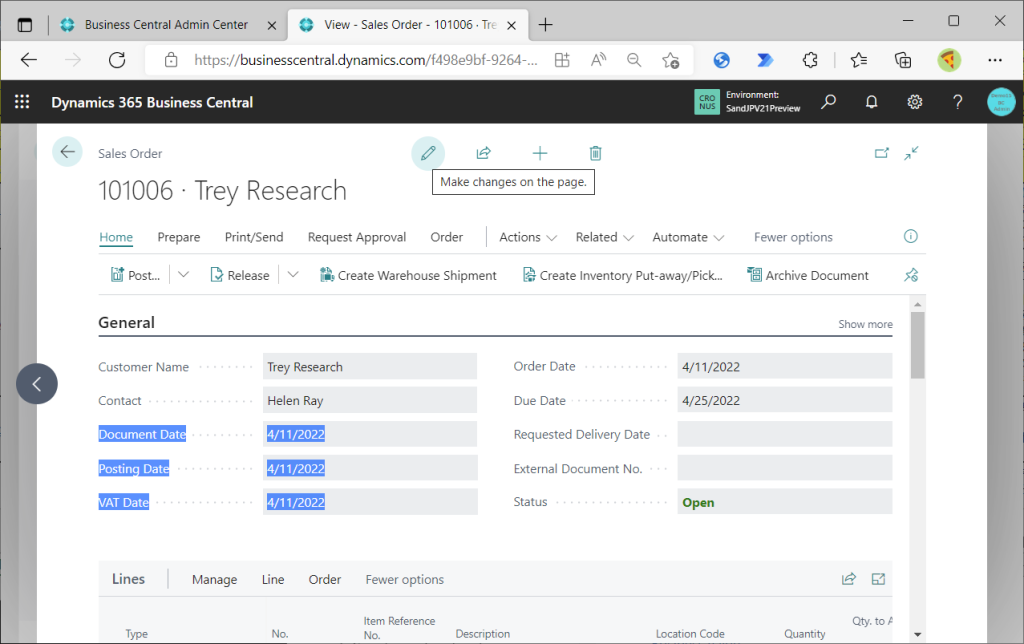Expand the Post split-button dropdown arrow
The width and height of the screenshot is (1024, 644).
(184, 275)
